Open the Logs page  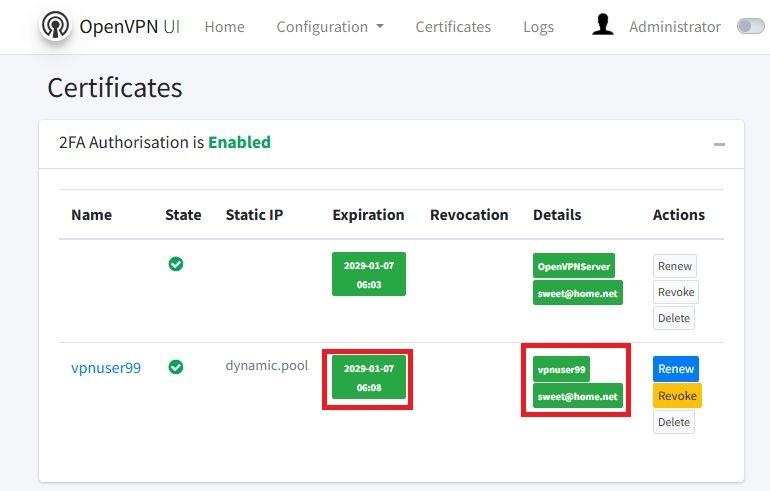[x=538, y=27]
